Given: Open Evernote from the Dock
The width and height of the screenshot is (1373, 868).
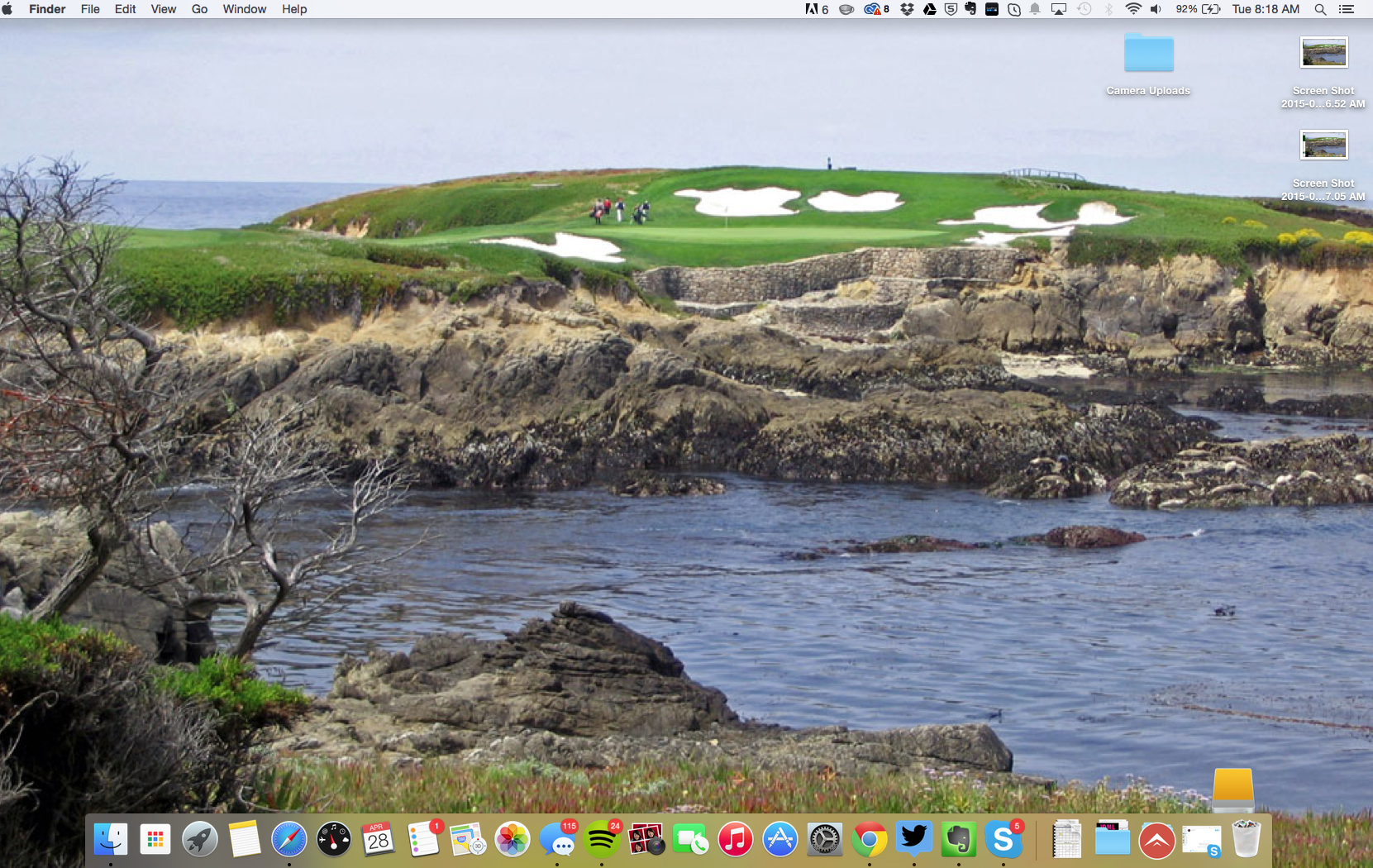Looking at the screenshot, I should point(958,840).
